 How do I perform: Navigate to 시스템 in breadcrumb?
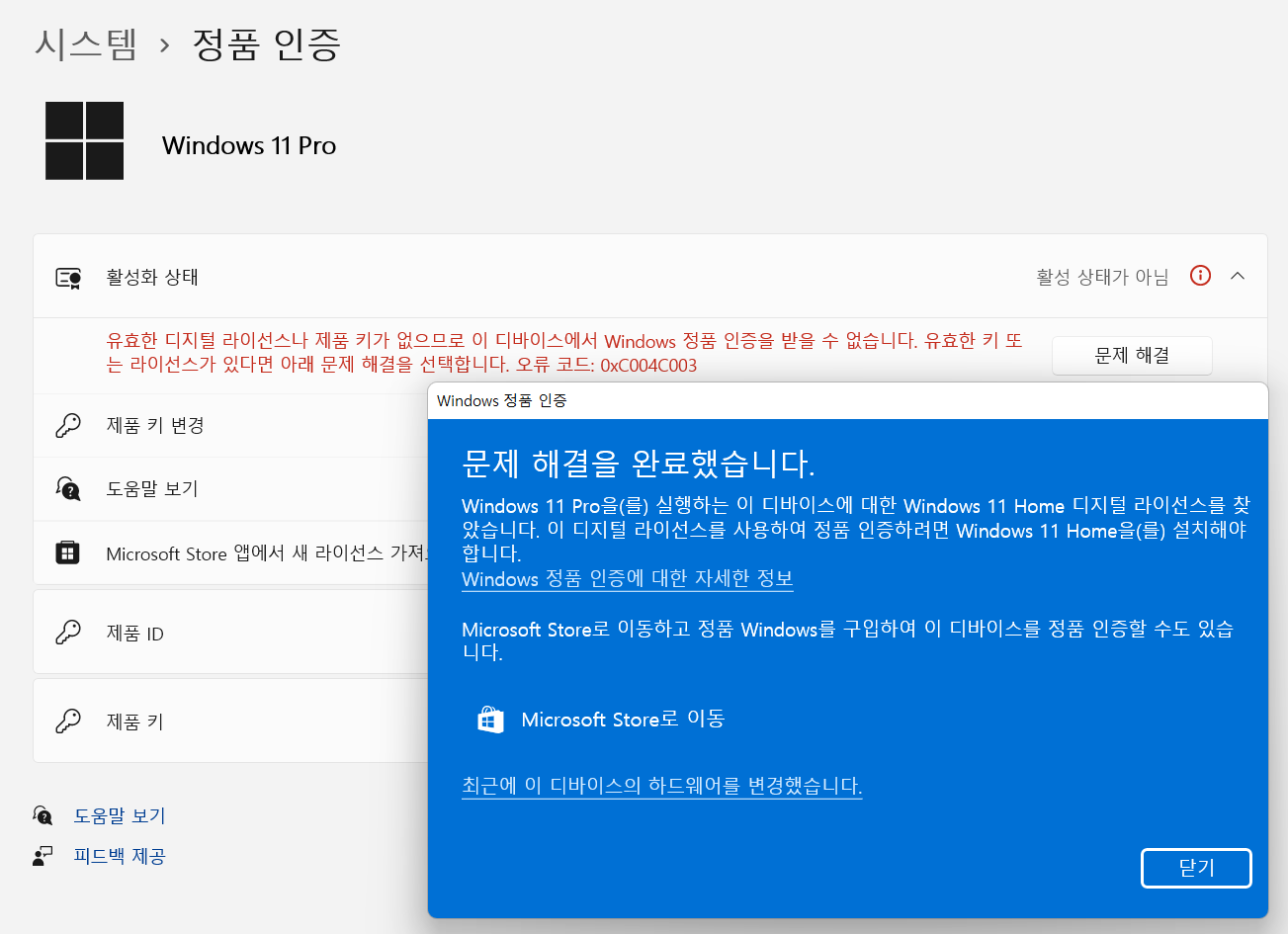[86, 44]
